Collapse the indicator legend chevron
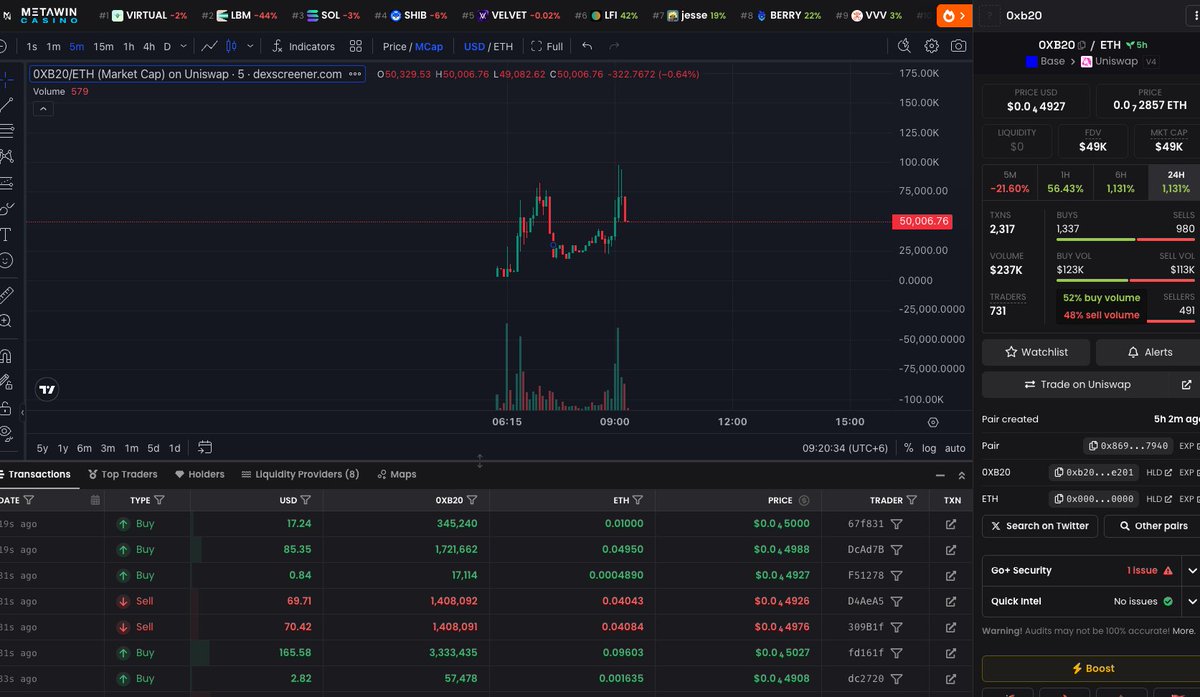This screenshot has height=697, width=1200. [44, 109]
